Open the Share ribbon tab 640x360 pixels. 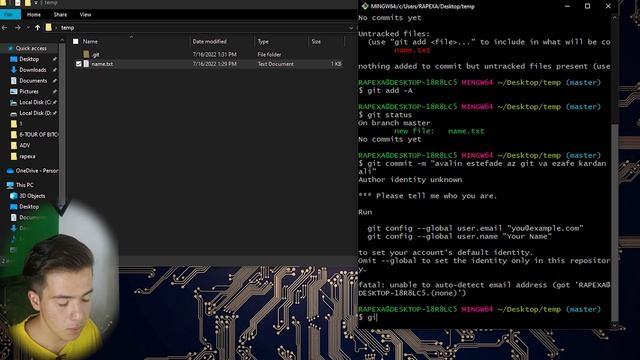click(x=60, y=15)
